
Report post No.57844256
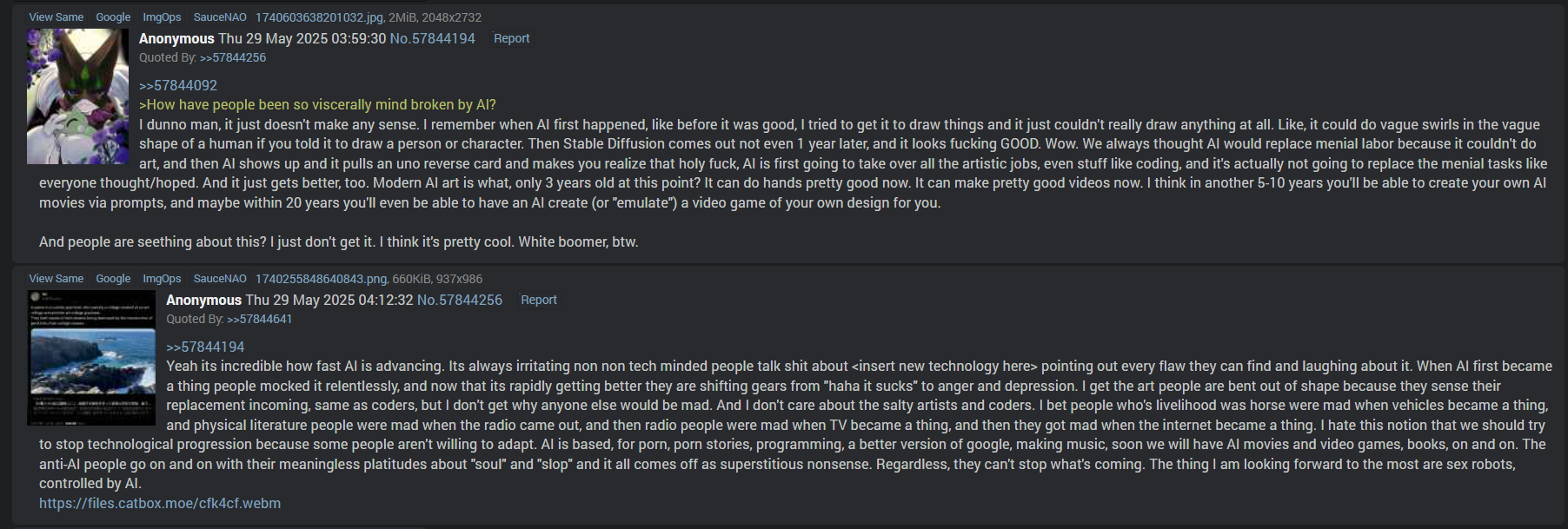[x=538, y=300]
